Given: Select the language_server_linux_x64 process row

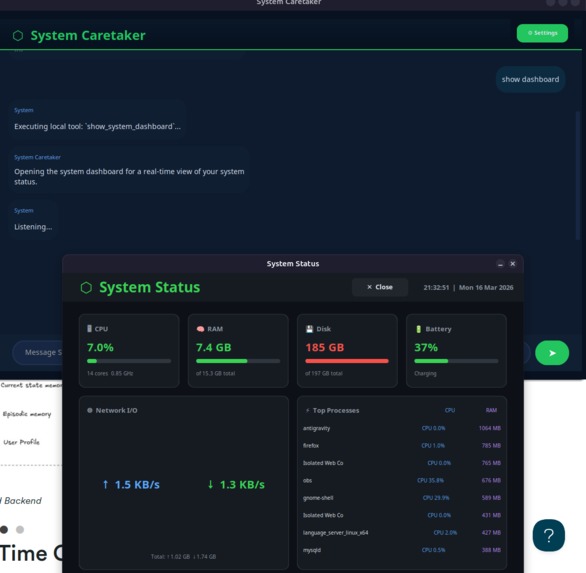Looking at the screenshot, I should [x=402, y=533].
